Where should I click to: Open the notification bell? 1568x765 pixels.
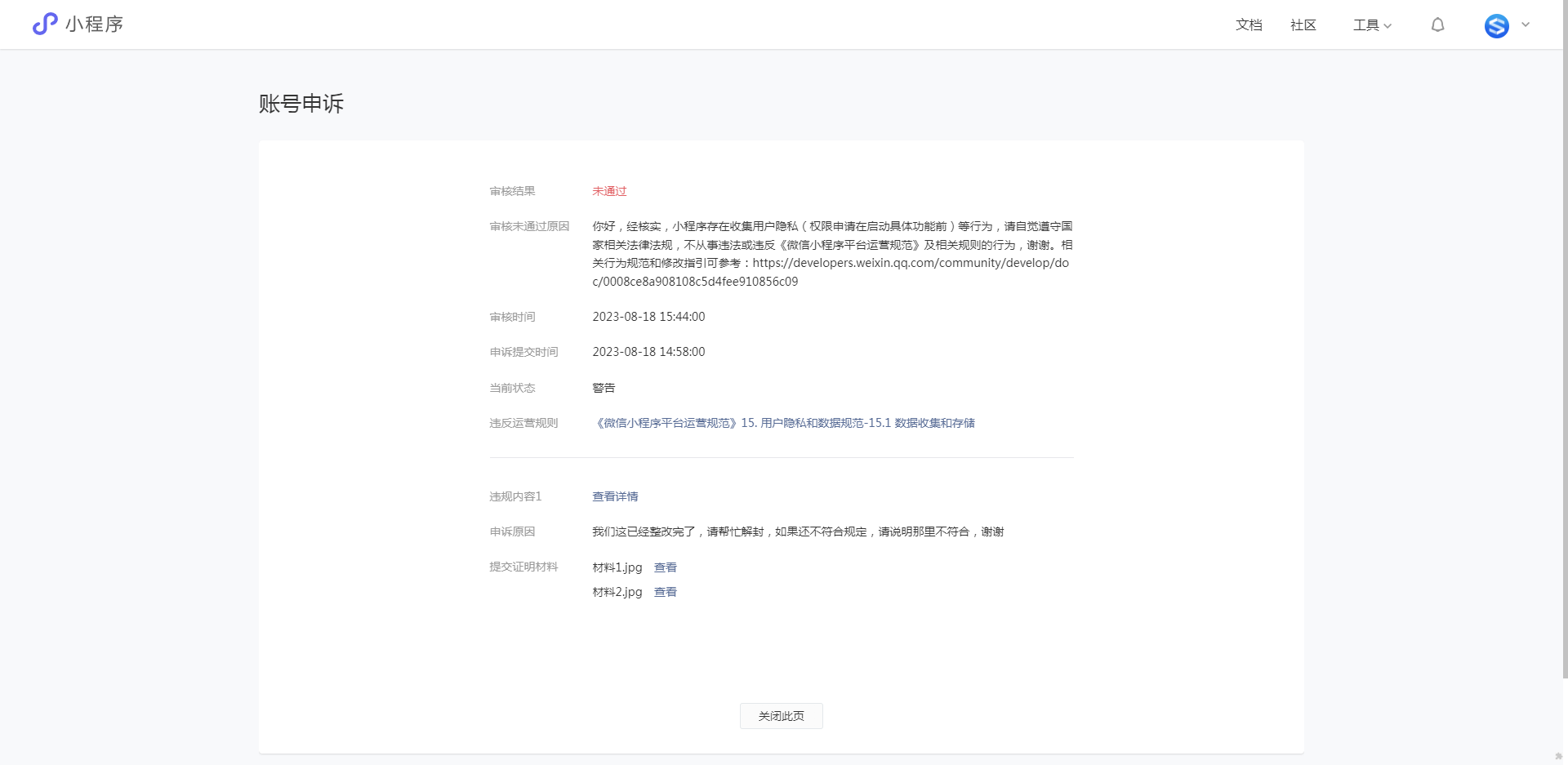coord(1437,25)
